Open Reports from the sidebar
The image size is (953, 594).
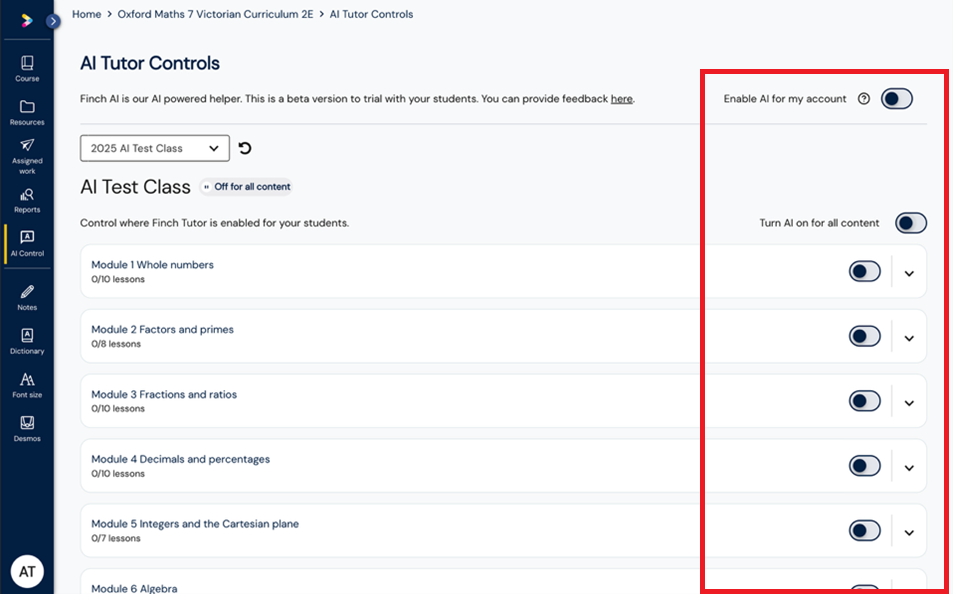point(27,201)
